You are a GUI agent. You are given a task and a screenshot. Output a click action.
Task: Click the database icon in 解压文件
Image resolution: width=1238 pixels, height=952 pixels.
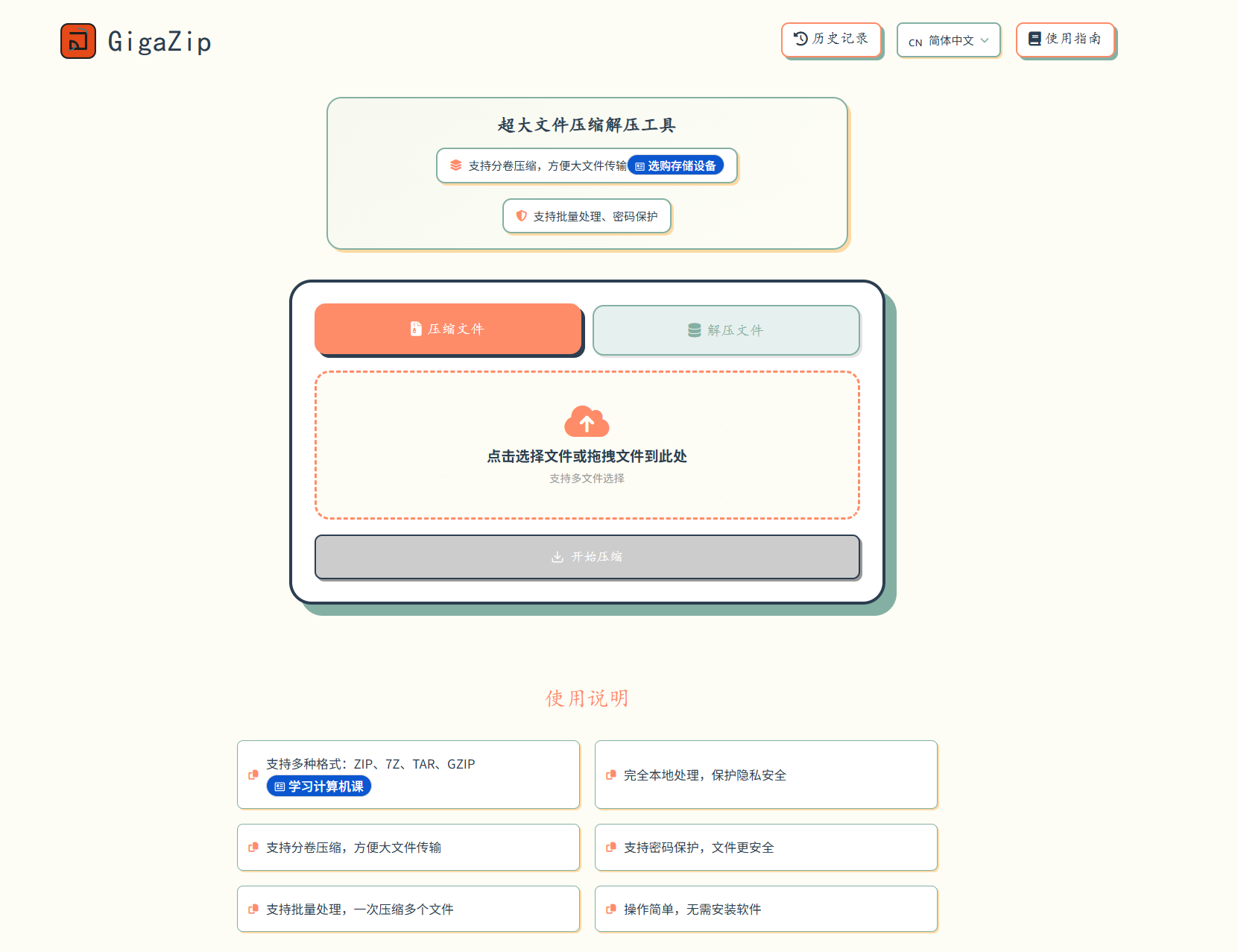[x=695, y=330]
